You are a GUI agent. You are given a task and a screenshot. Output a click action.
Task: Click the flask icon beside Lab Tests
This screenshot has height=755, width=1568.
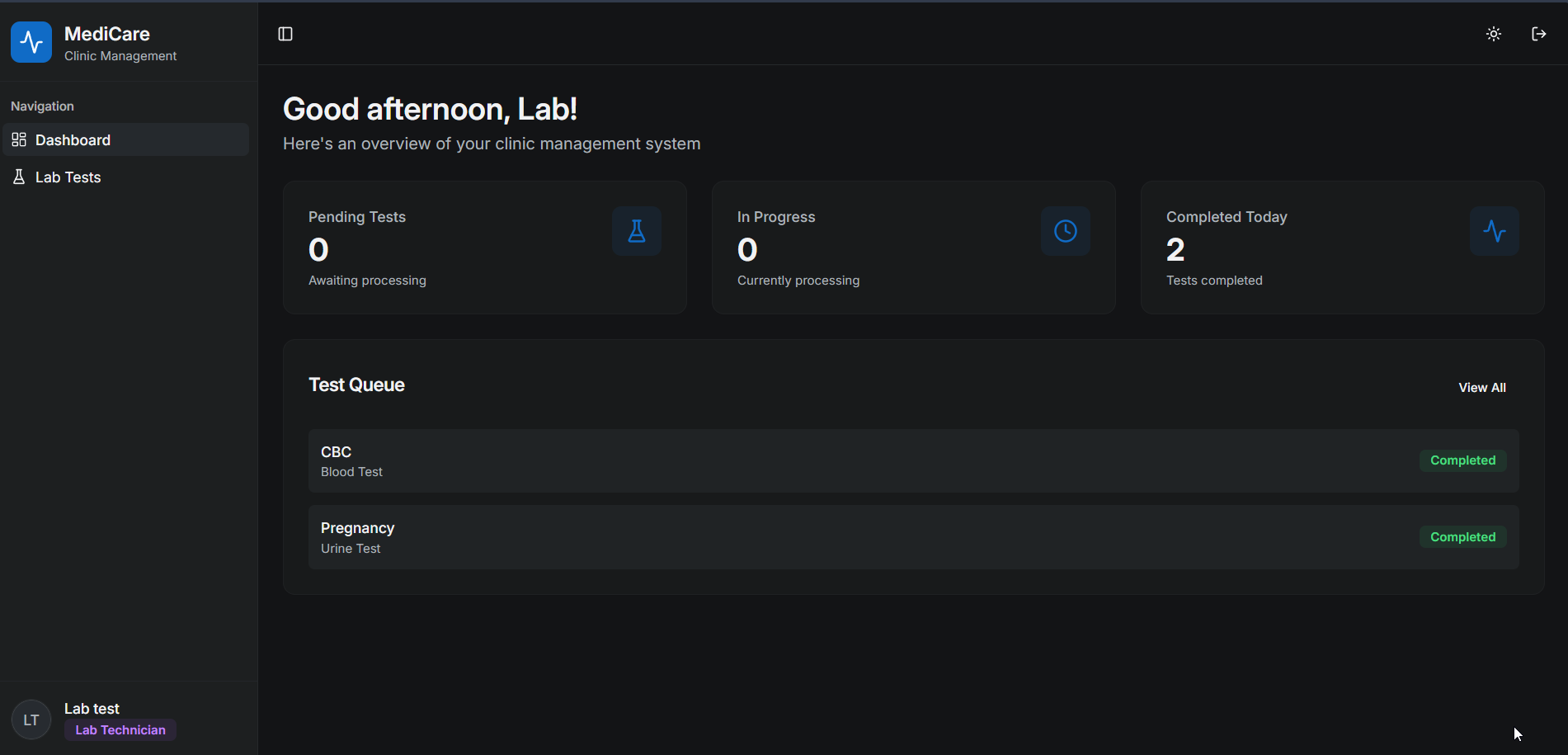[x=19, y=177]
